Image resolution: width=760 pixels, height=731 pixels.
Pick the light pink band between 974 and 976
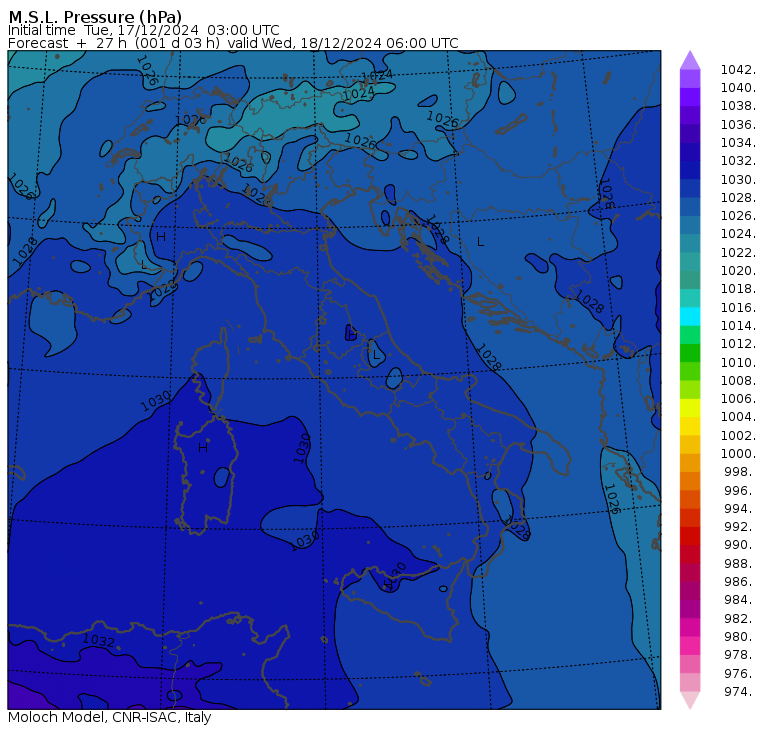click(690, 682)
